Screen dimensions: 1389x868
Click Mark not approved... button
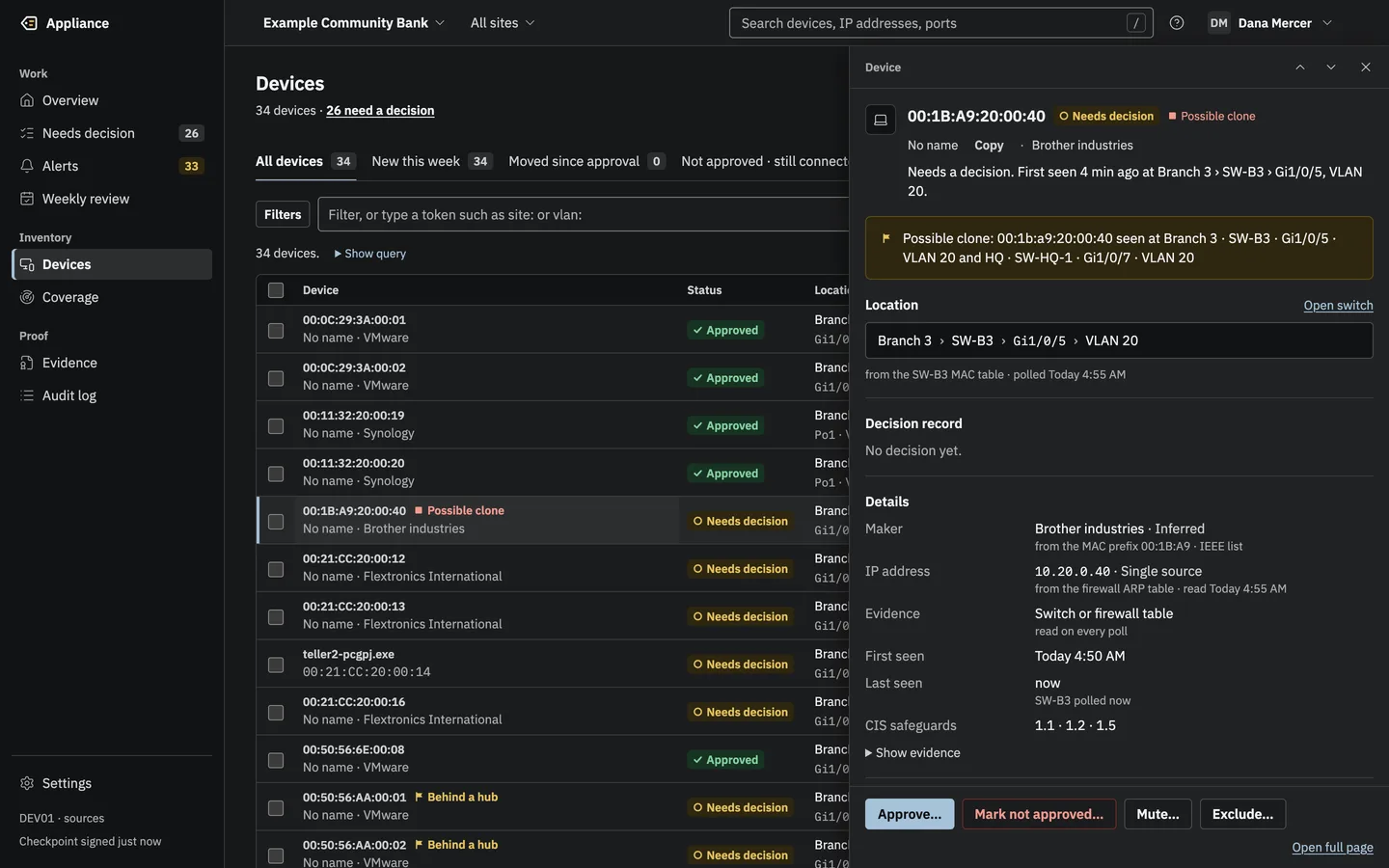click(x=1039, y=814)
